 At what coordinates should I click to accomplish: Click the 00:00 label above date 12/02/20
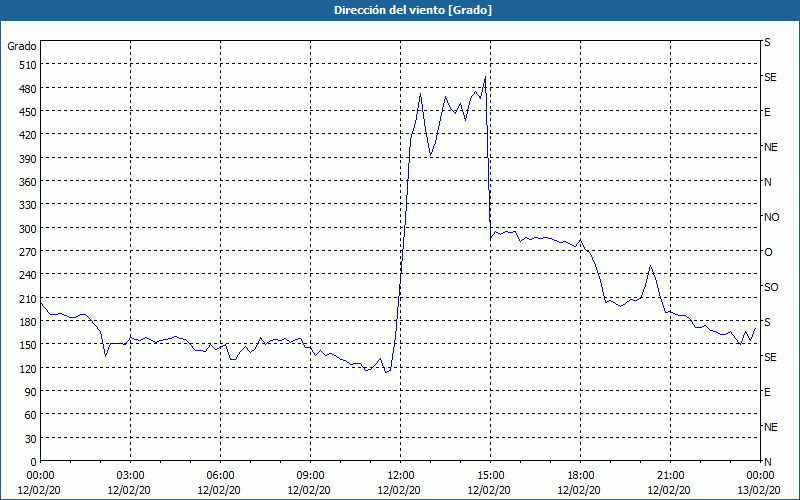(x=40, y=476)
